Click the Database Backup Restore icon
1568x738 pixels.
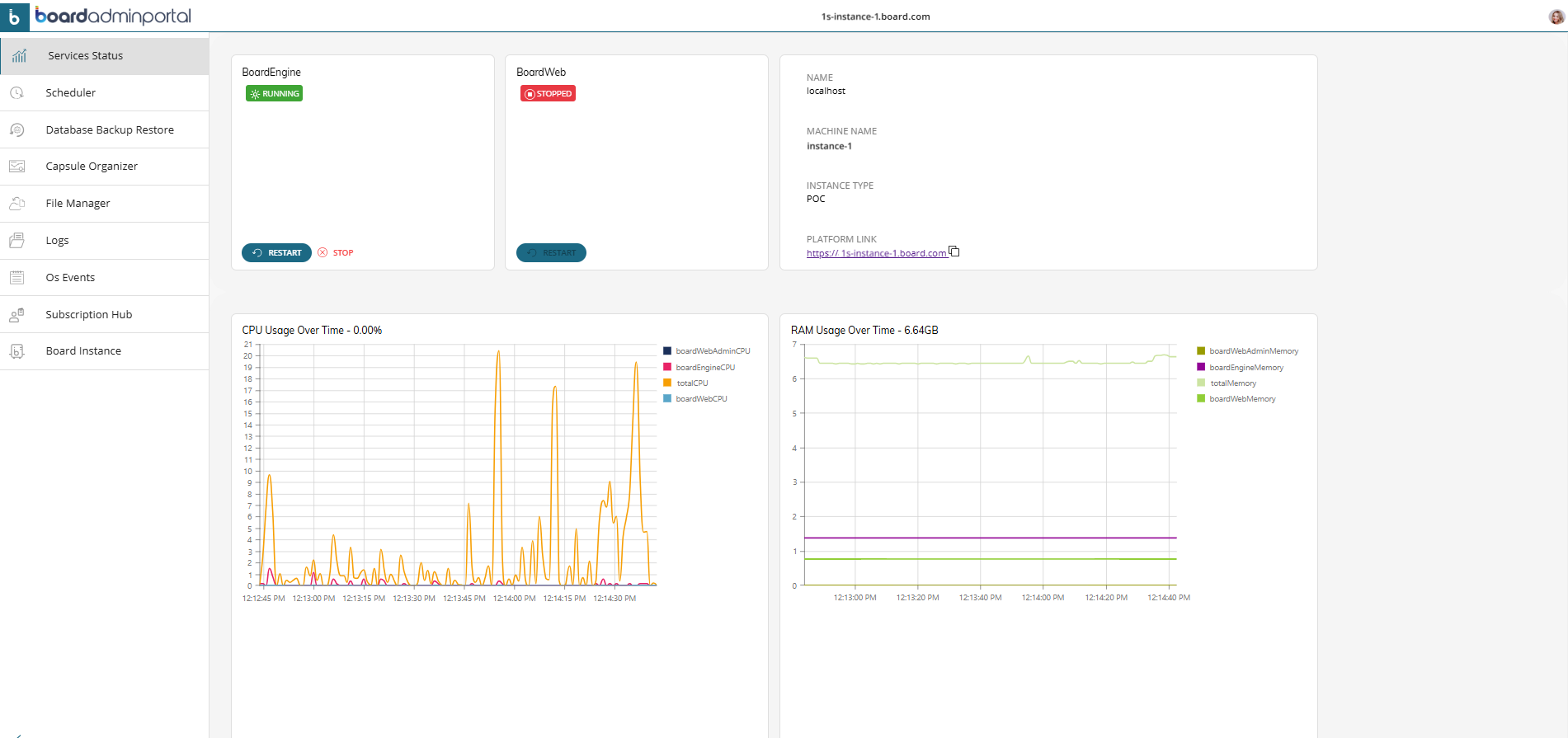tap(16, 129)
